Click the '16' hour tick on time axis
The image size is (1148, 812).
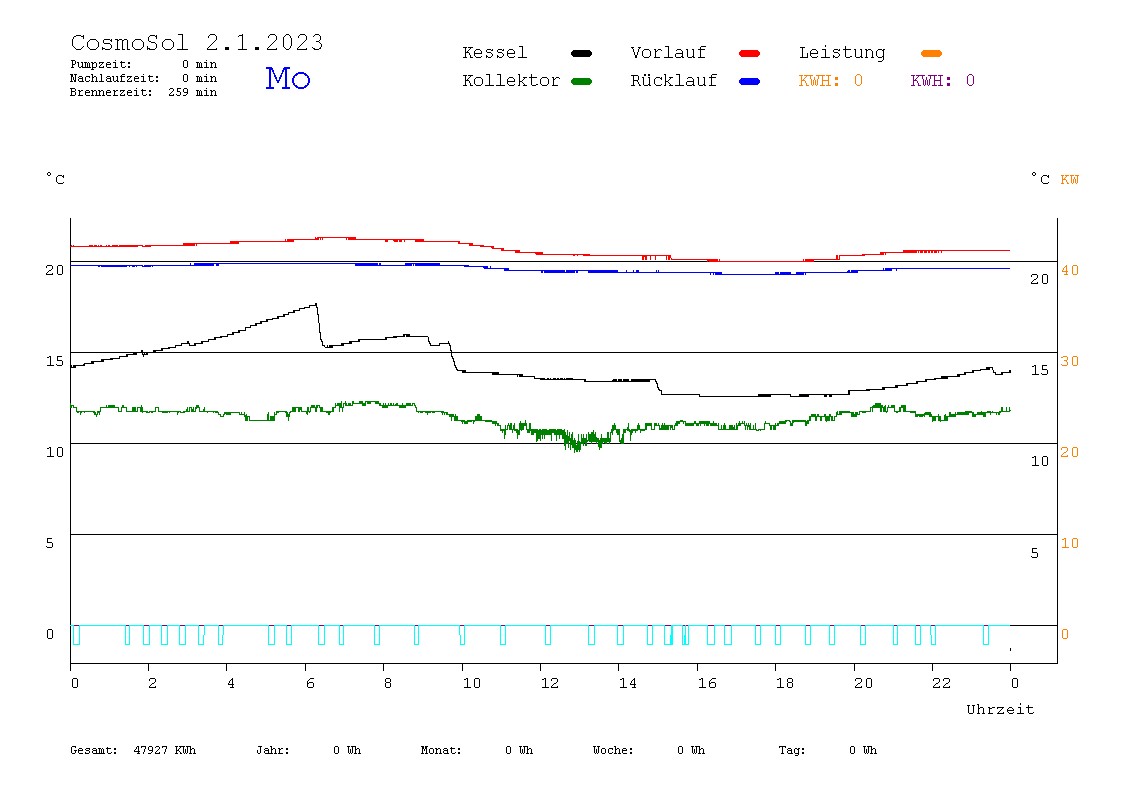point(707,683)
